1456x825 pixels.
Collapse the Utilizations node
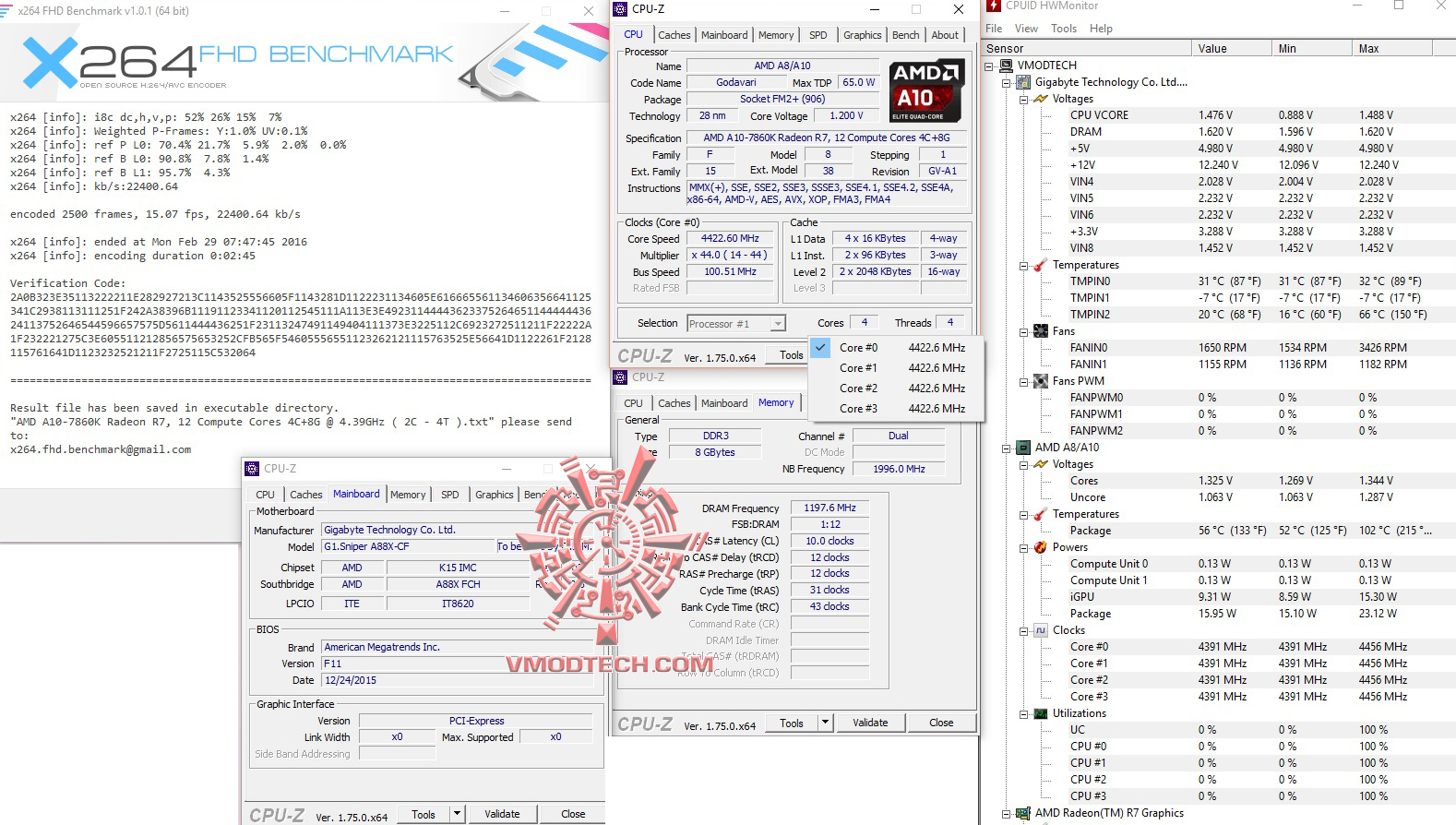(x=1023, y=714)
